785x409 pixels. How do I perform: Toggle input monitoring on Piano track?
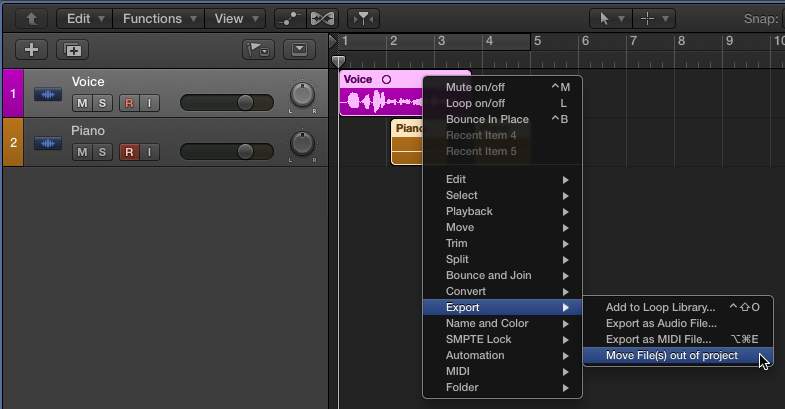coord(149,152)
